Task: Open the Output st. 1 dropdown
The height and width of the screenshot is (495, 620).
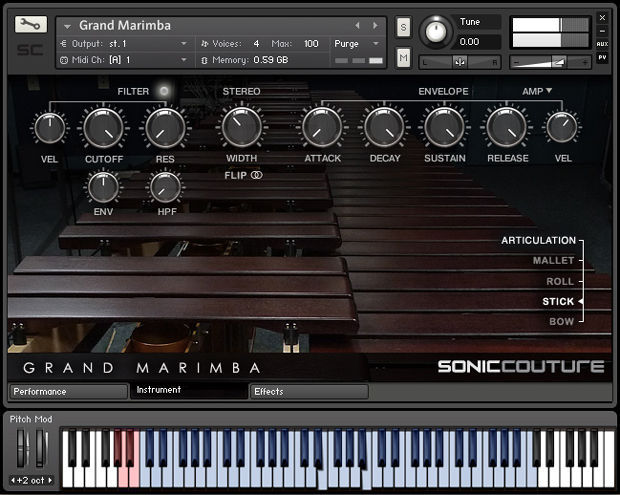Action: click(x=124, y=43)
